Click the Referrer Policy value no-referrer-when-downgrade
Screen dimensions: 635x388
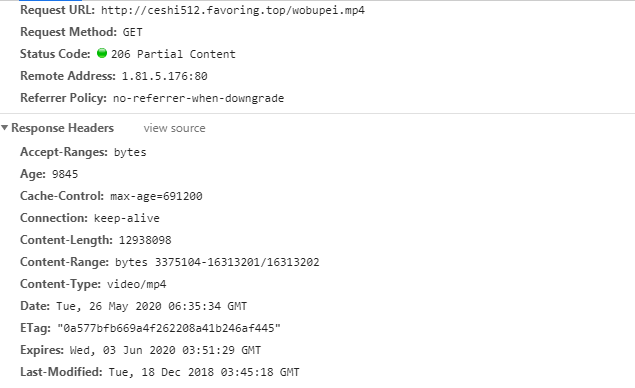tap(198, 98)
